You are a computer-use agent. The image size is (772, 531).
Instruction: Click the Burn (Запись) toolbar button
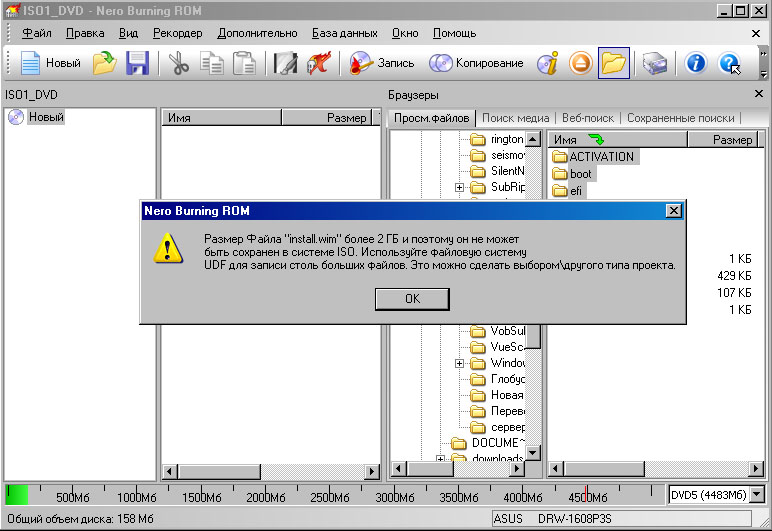pyautogui.click(x=382, y=63)
